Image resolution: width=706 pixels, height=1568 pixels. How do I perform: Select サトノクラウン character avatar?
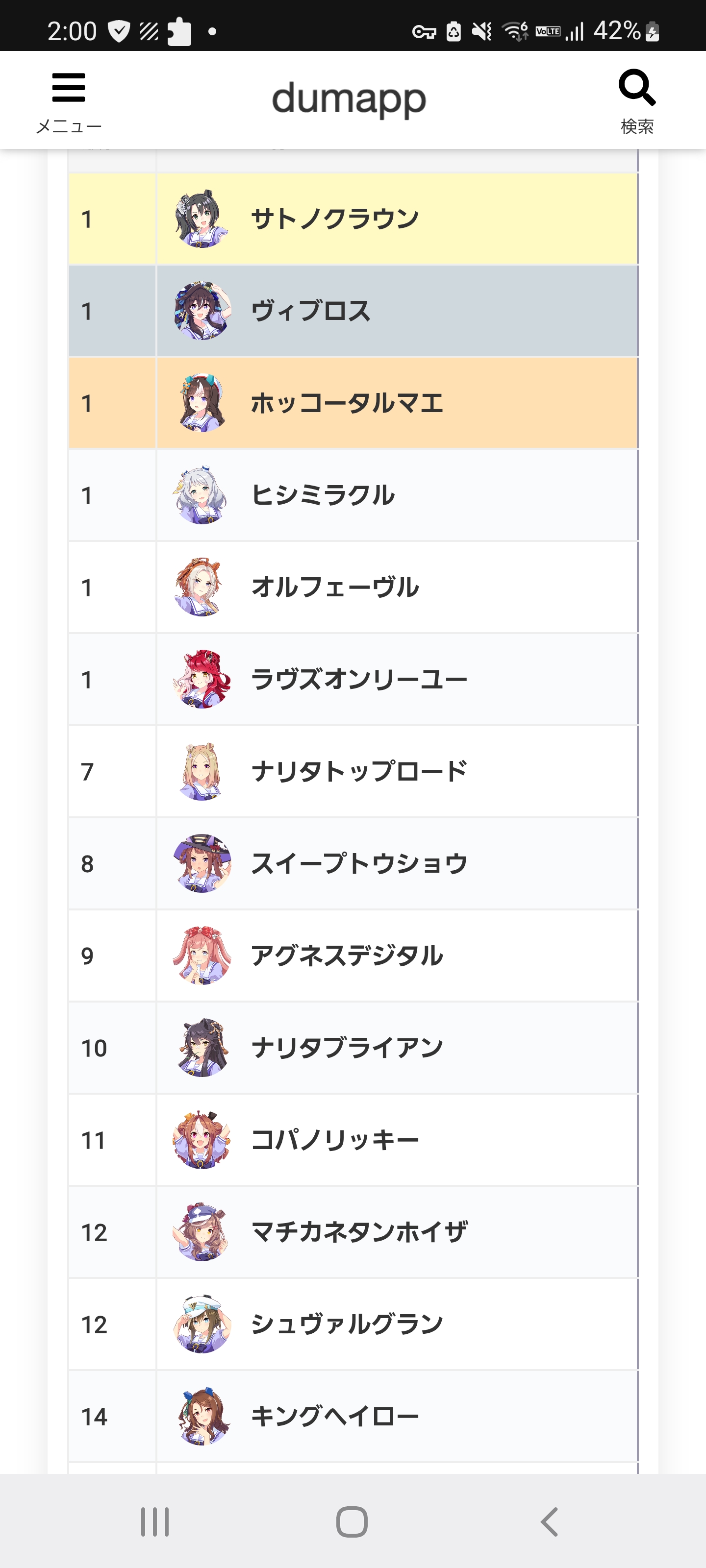(x=202, y=219)
